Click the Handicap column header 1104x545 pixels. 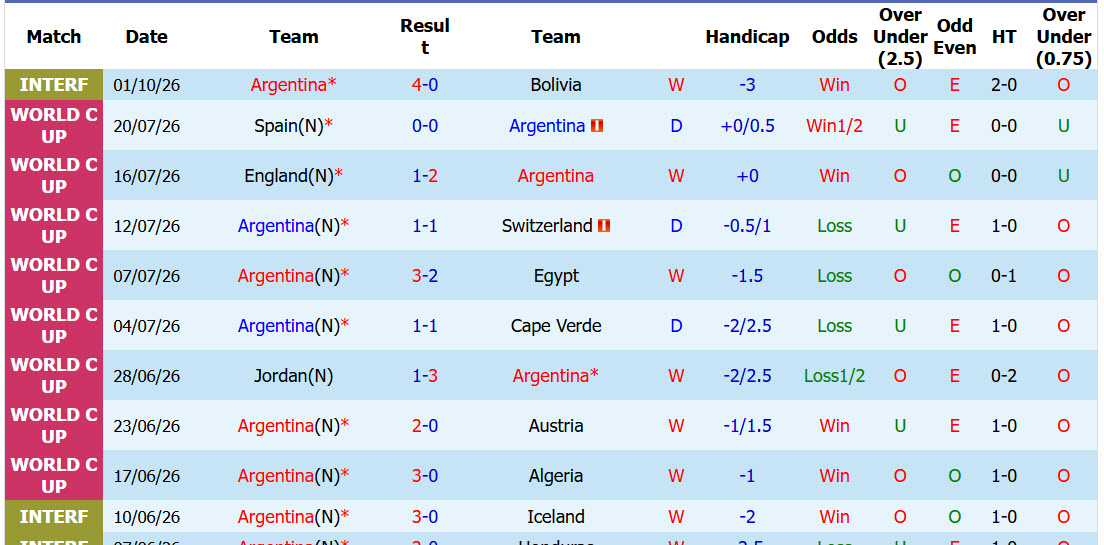click(x=747, y=37)
